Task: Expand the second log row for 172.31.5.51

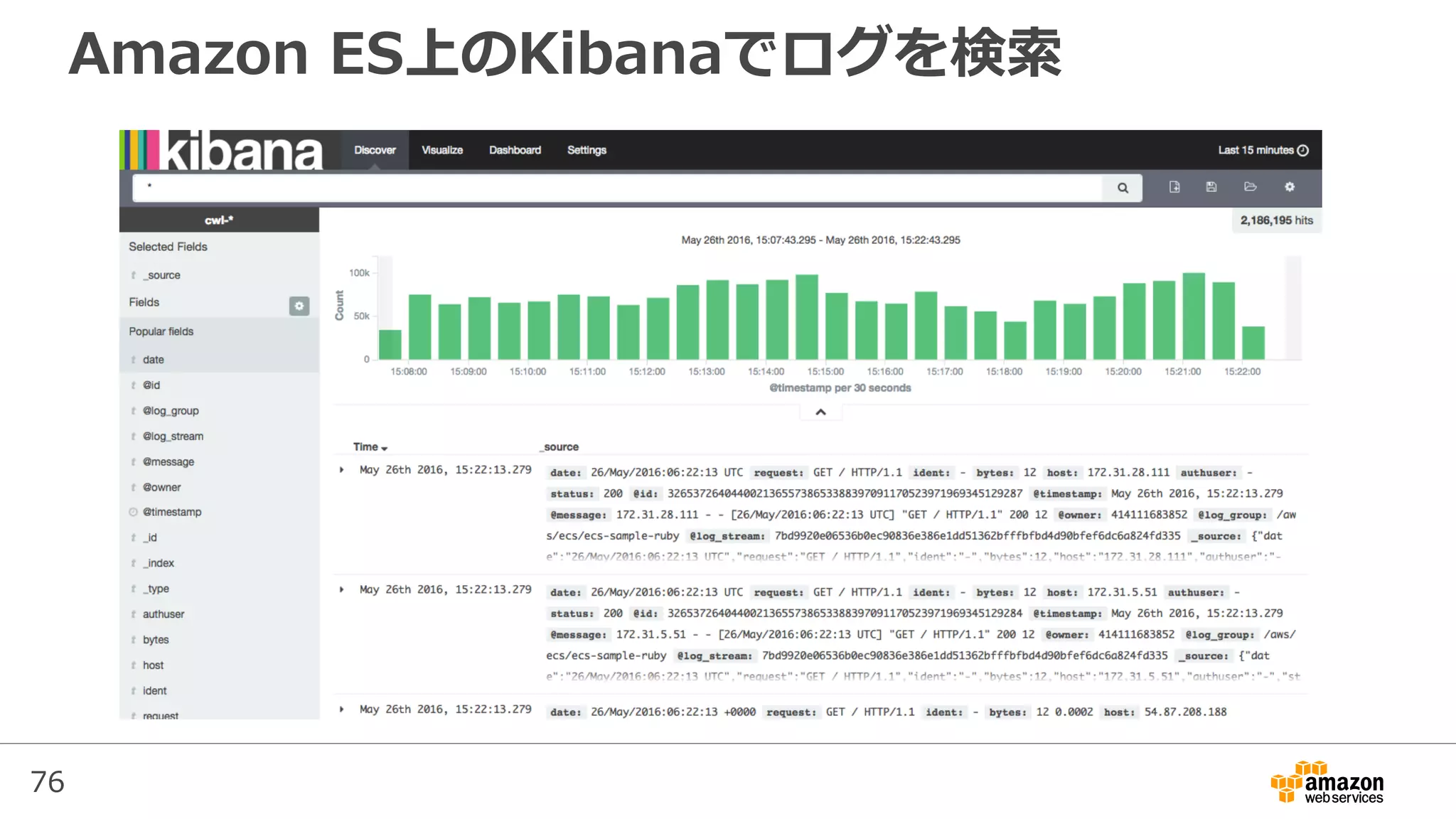Action: pos(342,589)
